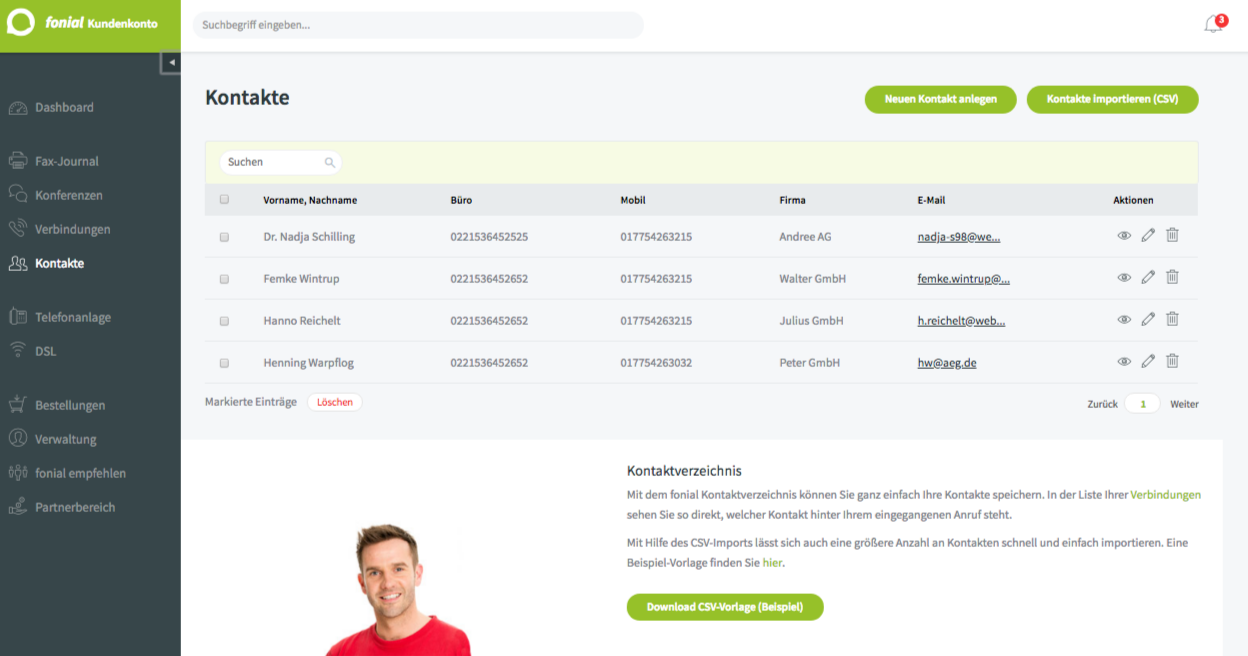
Task: Open fonial empfehlen menu item label
Action: click(x=80, y=474)
